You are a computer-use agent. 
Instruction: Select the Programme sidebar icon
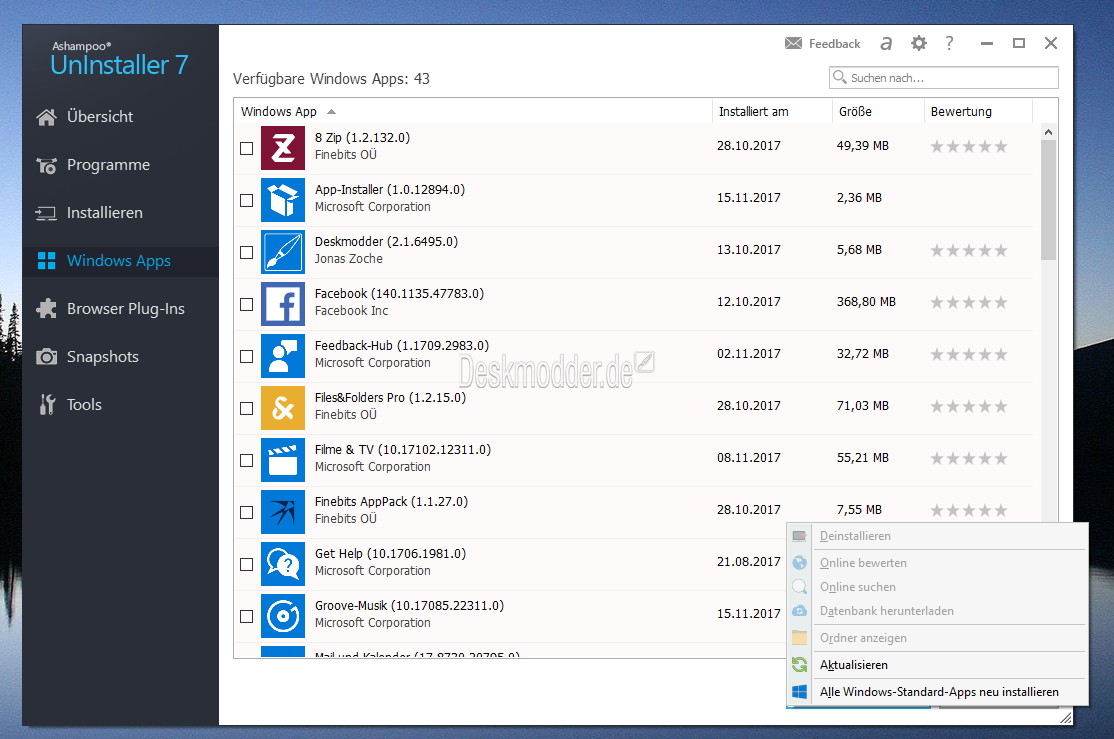click(46, 166)
